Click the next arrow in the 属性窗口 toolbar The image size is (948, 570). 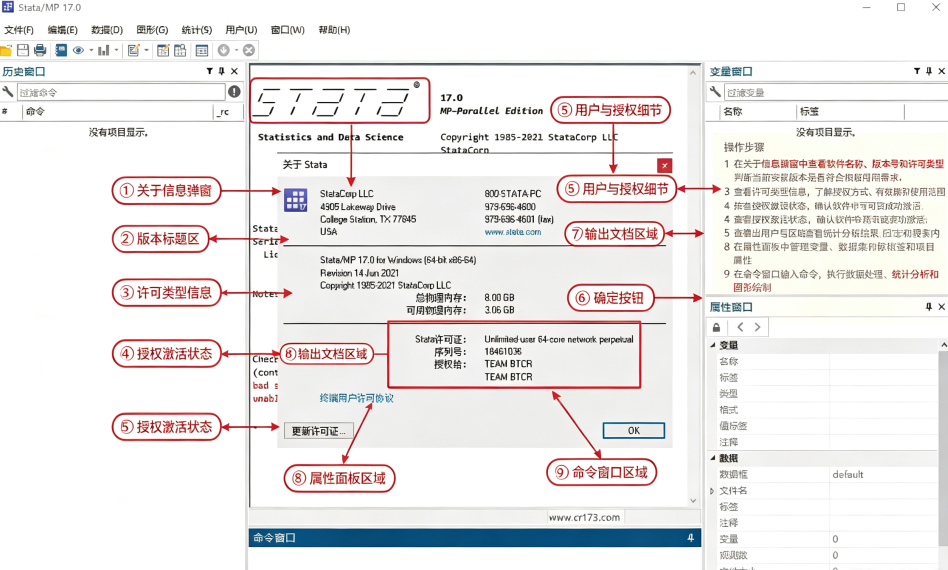coord(757,327)
